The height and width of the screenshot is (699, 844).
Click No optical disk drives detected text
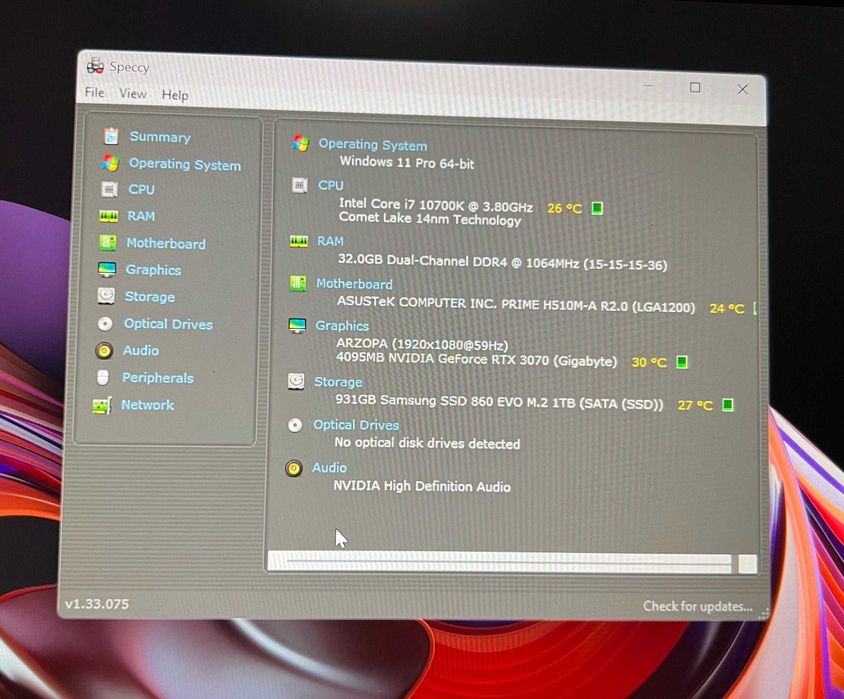point(427,443)
